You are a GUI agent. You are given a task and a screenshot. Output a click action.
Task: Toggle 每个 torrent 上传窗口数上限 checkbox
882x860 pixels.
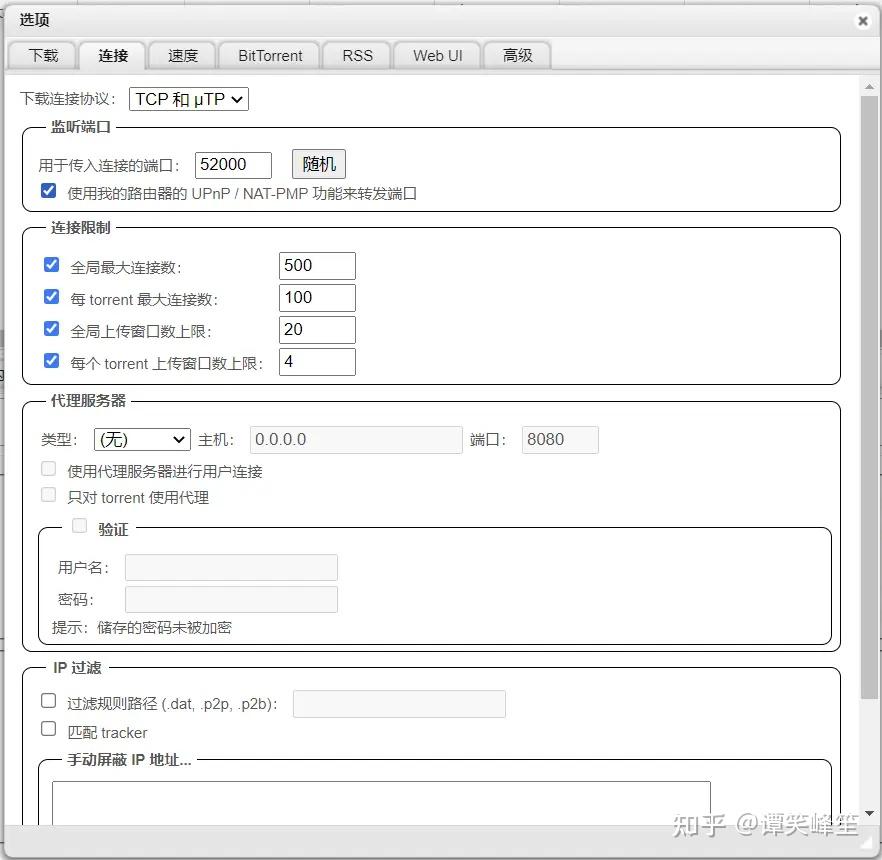51,361
